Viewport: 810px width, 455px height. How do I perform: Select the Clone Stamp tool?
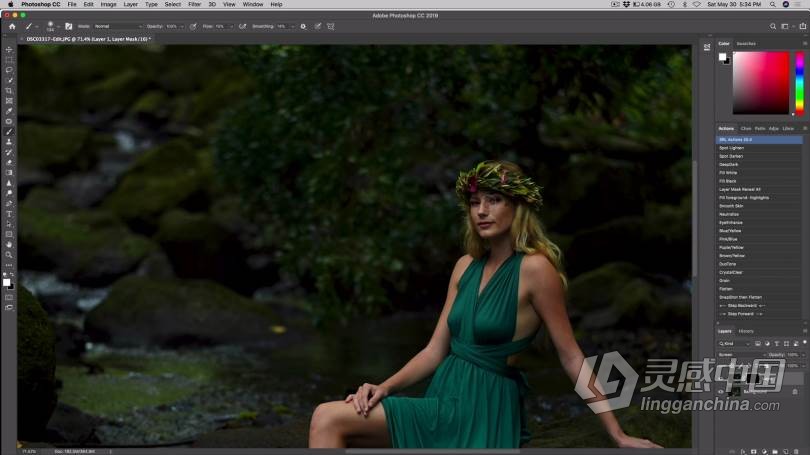coord(9,142)
